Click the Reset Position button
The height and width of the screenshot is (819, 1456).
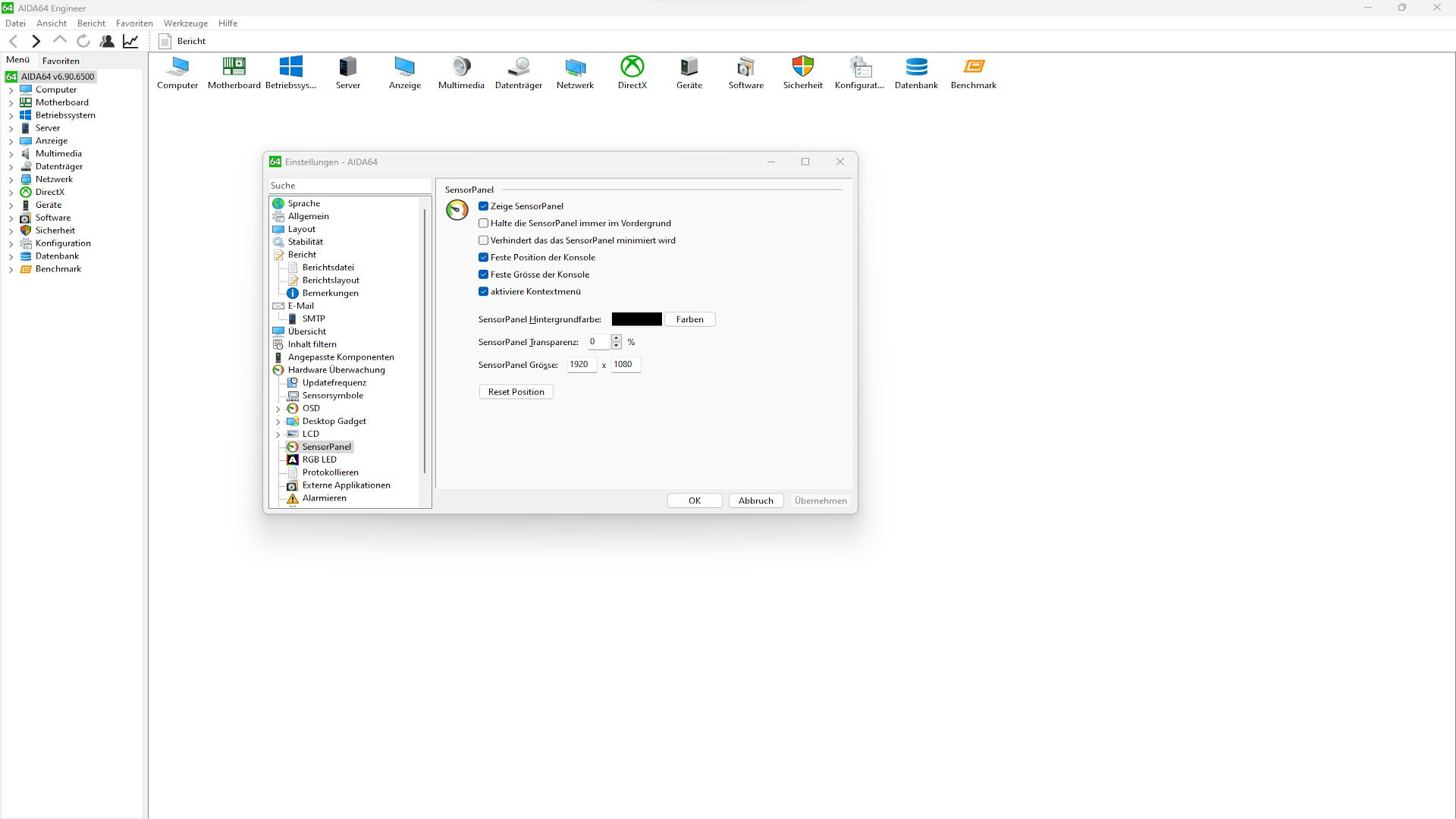pyautogui.click(x=516, y=392)
